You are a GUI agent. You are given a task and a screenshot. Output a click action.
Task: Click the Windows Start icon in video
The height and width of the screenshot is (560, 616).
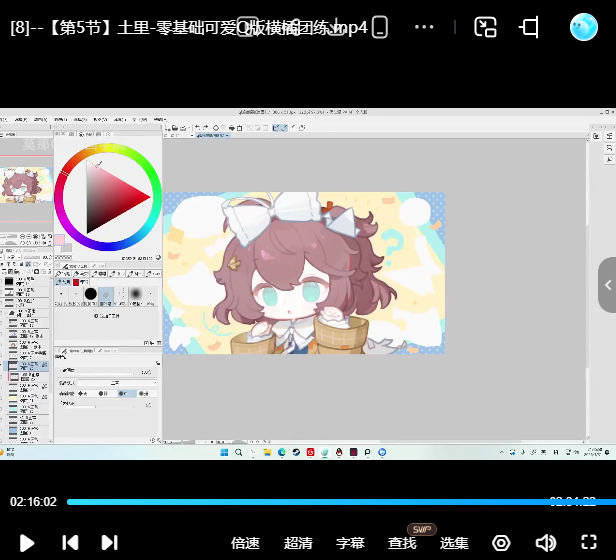[224, 452]
